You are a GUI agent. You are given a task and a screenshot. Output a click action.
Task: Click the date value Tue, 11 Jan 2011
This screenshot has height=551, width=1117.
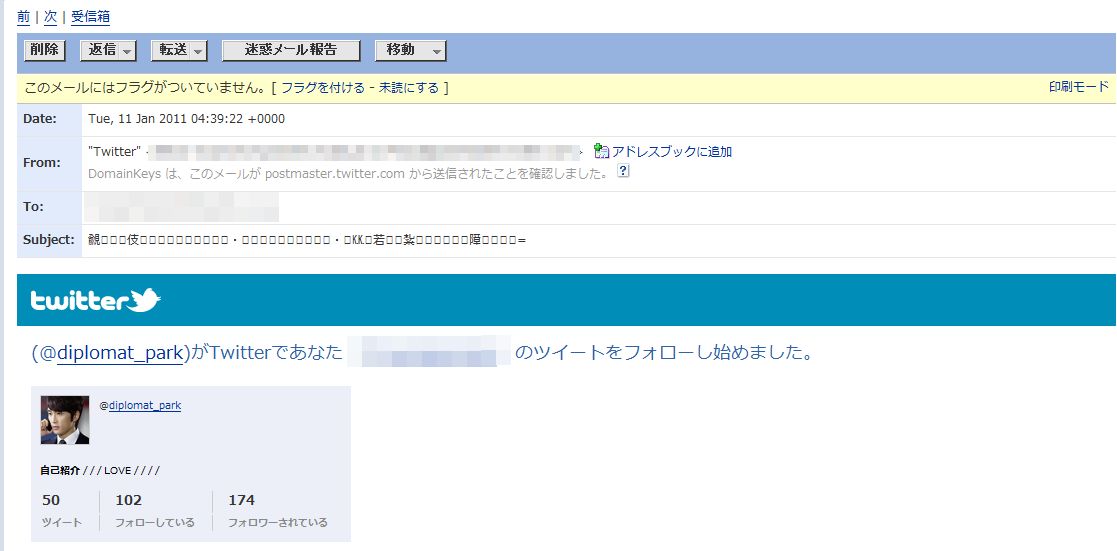[x=186, y=119]
